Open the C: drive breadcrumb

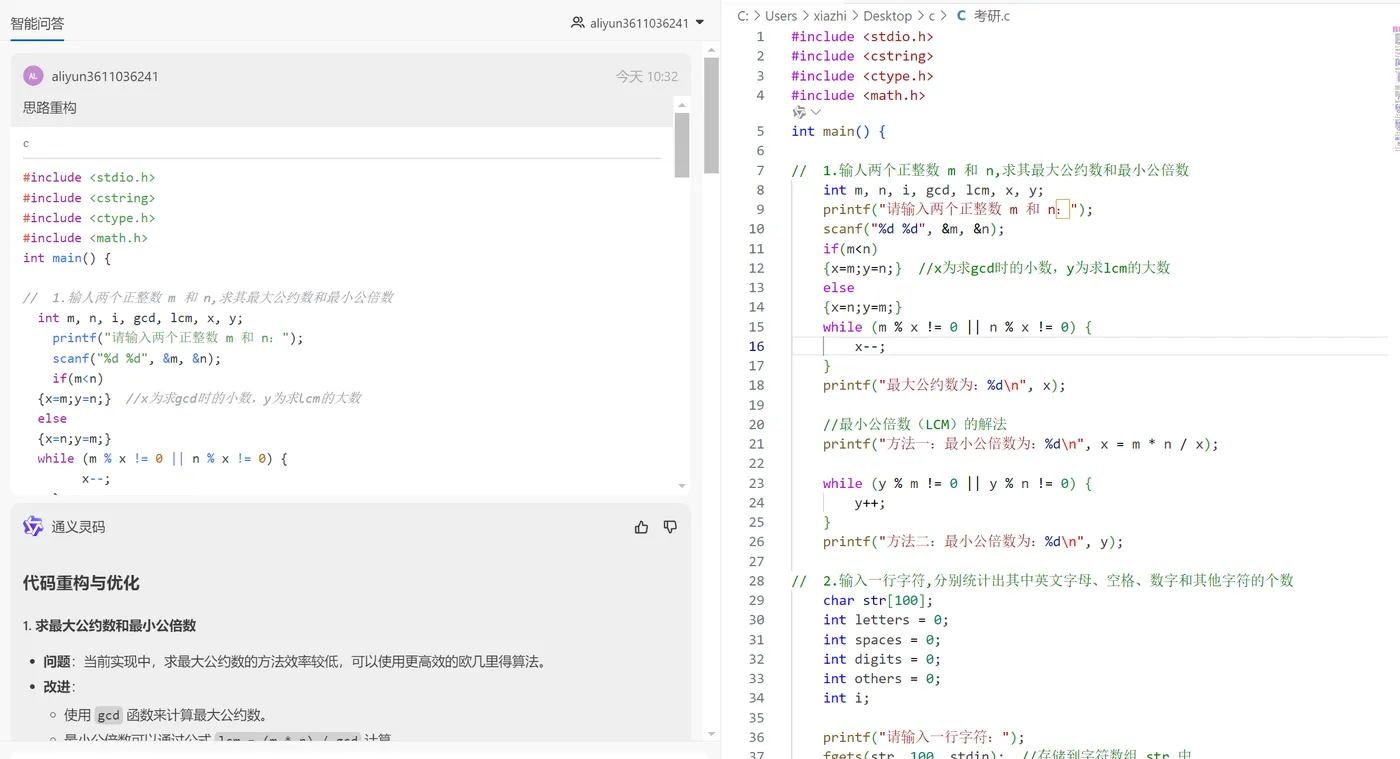coord(743,16)
